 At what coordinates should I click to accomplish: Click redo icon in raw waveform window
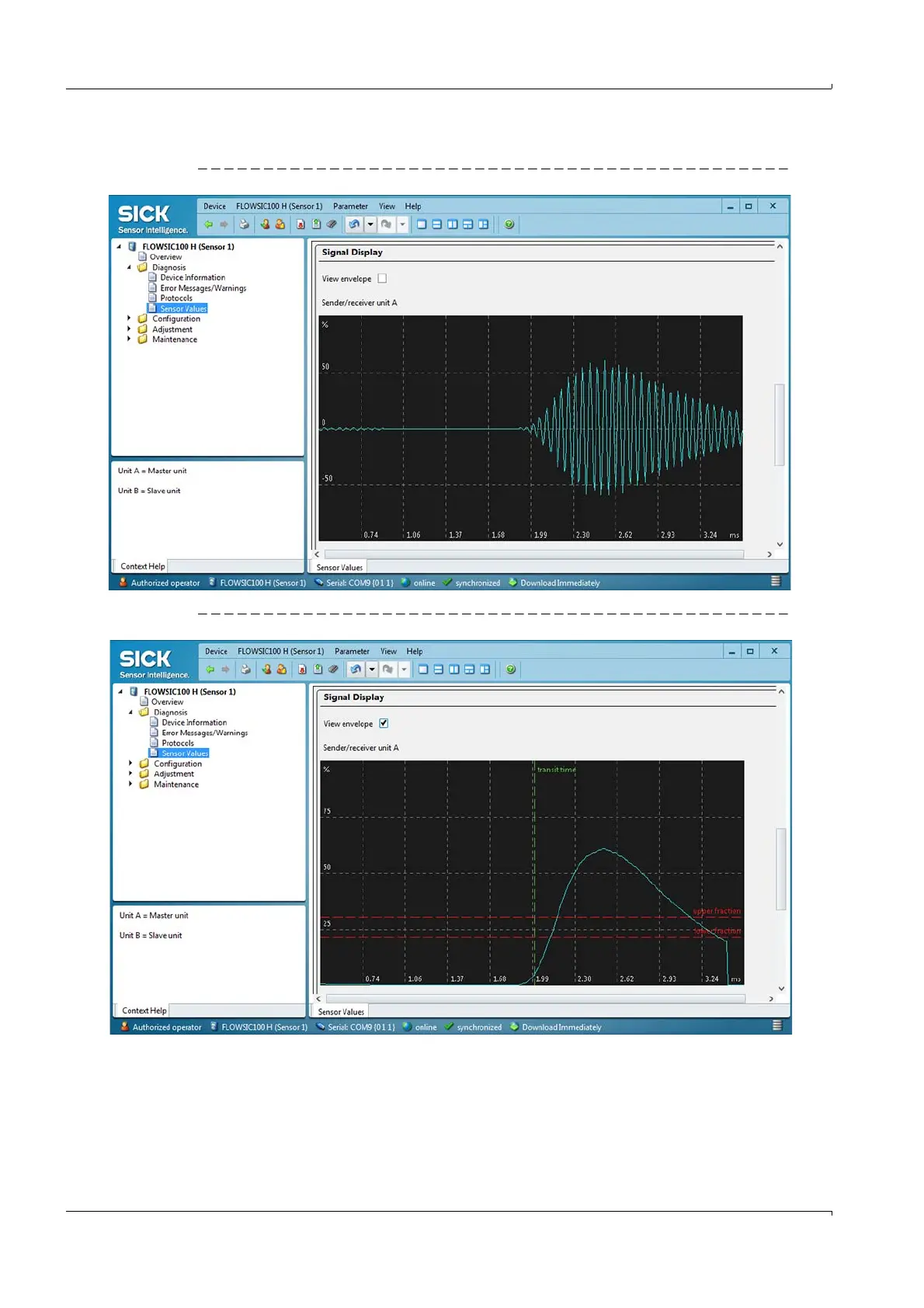coord(386,224)
